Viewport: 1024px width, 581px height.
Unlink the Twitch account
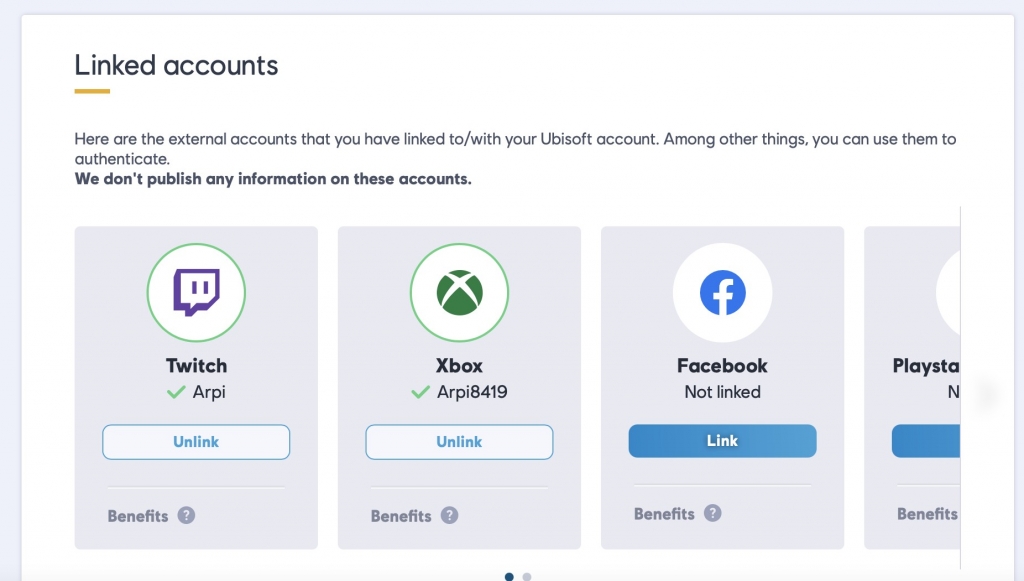click(x=196, y=442)
